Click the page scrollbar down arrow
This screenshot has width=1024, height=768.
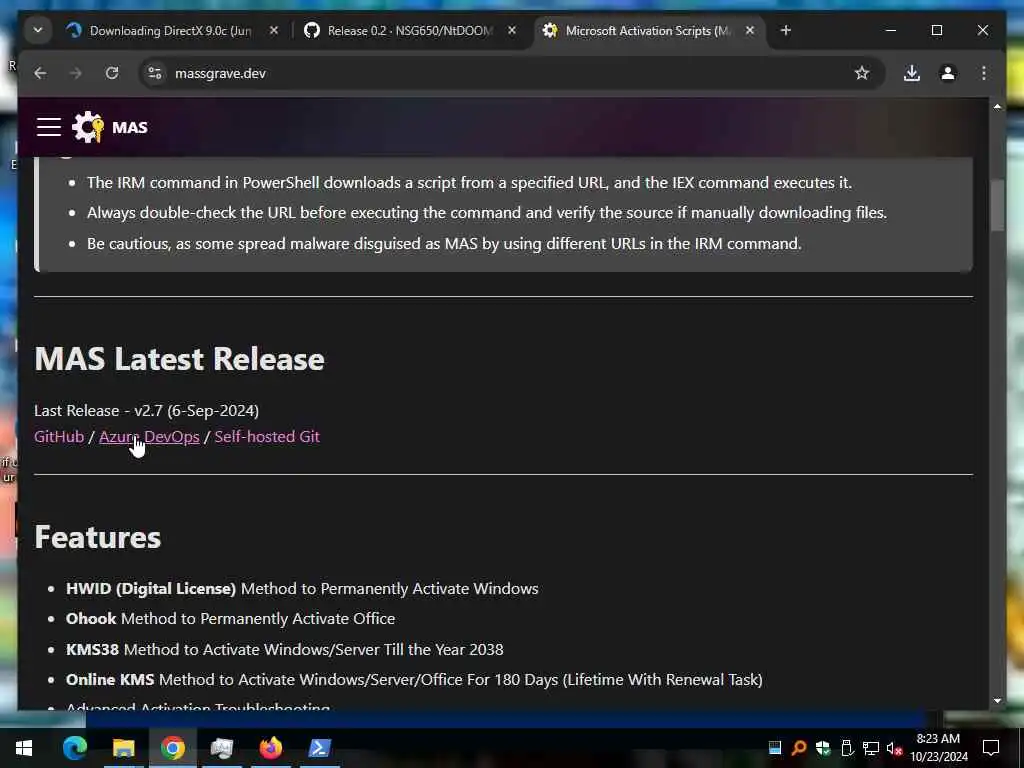tap(997, 700)
